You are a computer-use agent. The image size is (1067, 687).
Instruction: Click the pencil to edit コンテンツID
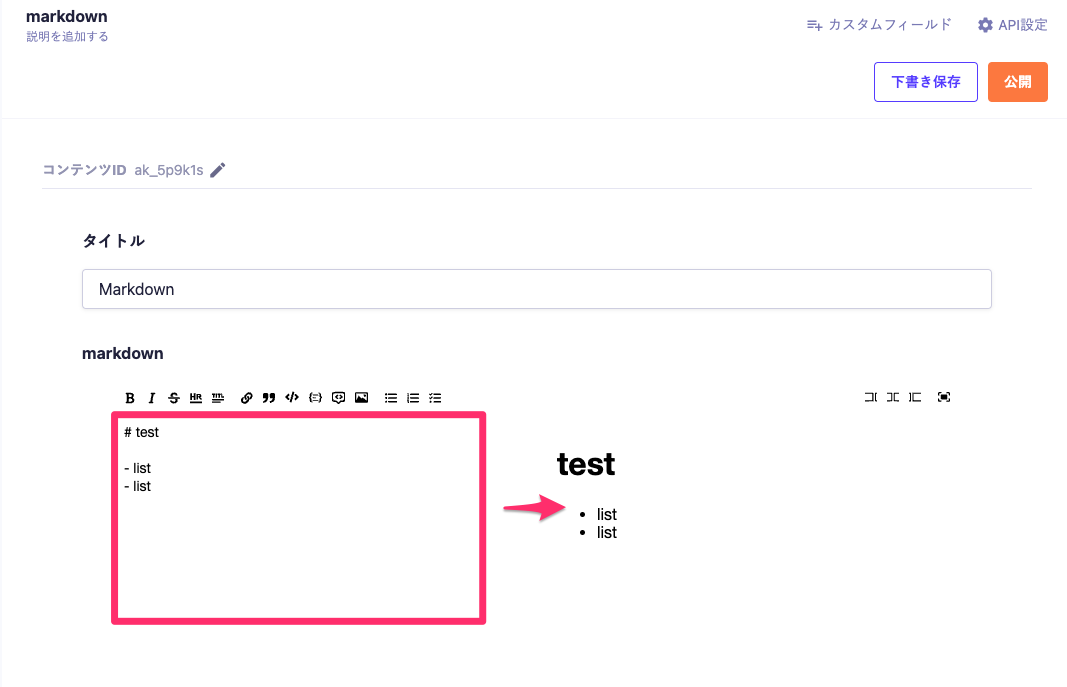tap(218, 170)
